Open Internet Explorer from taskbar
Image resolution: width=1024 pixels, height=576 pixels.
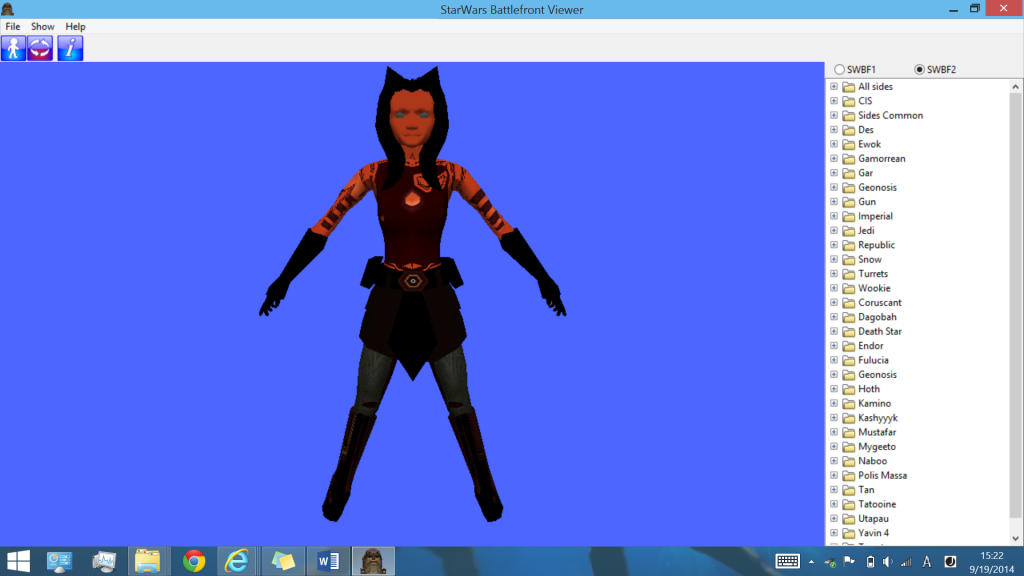click(236, 561)
